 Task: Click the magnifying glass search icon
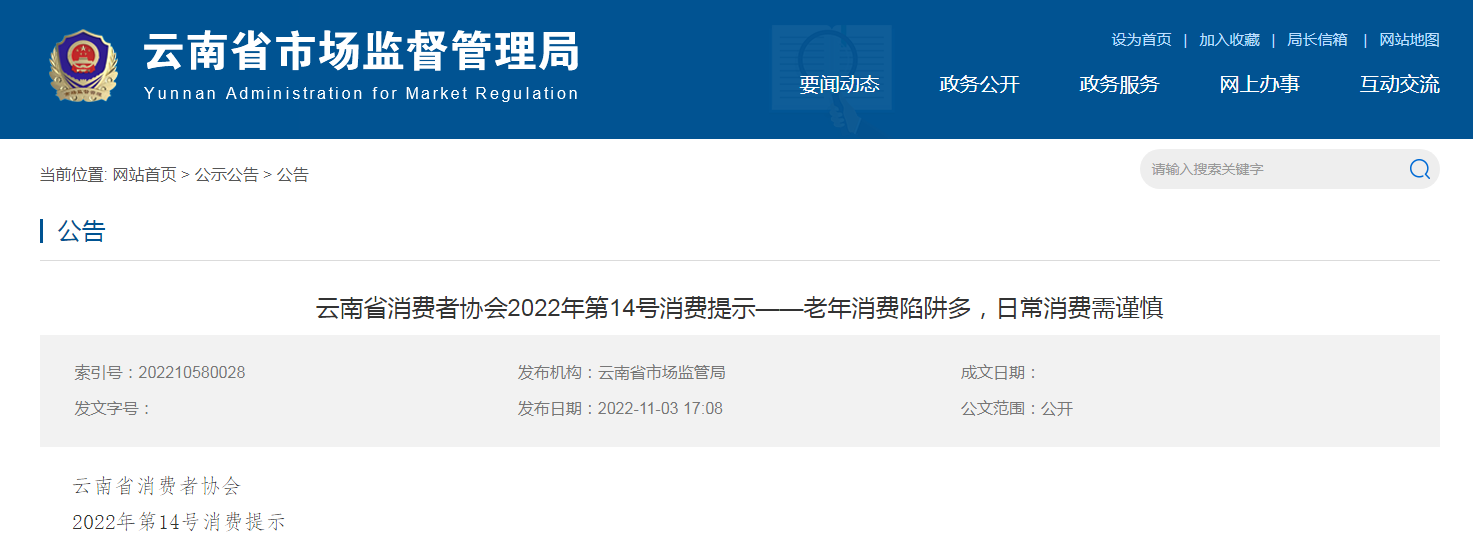click(1419, 169)
